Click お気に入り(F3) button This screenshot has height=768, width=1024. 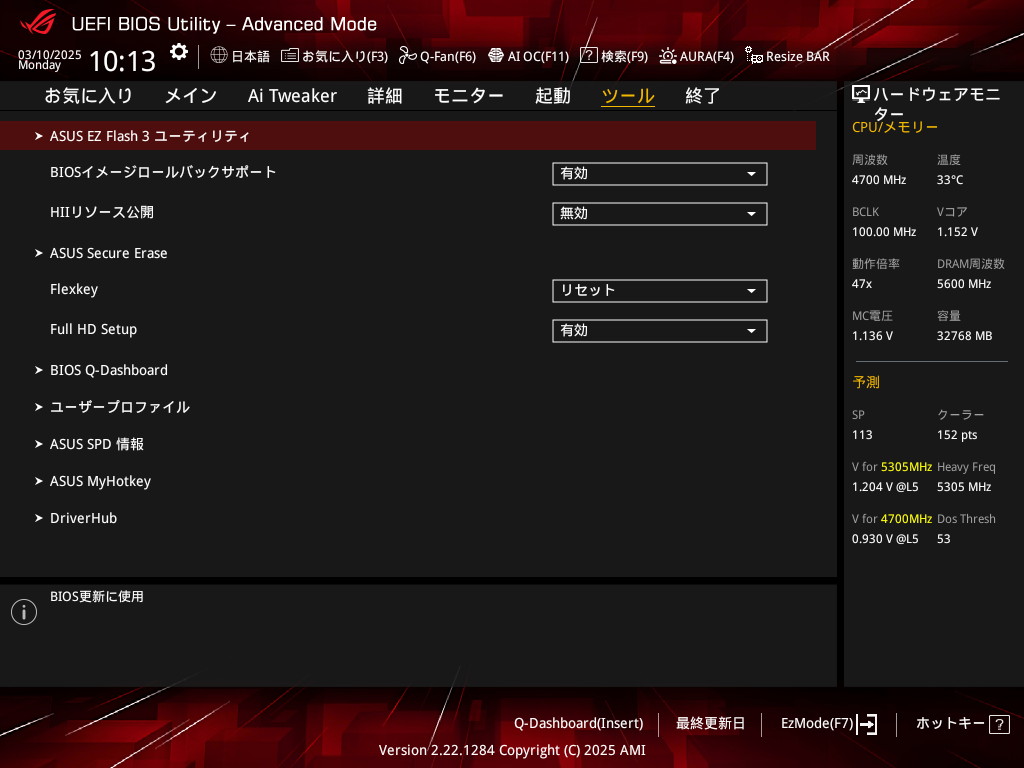(345, 56)
